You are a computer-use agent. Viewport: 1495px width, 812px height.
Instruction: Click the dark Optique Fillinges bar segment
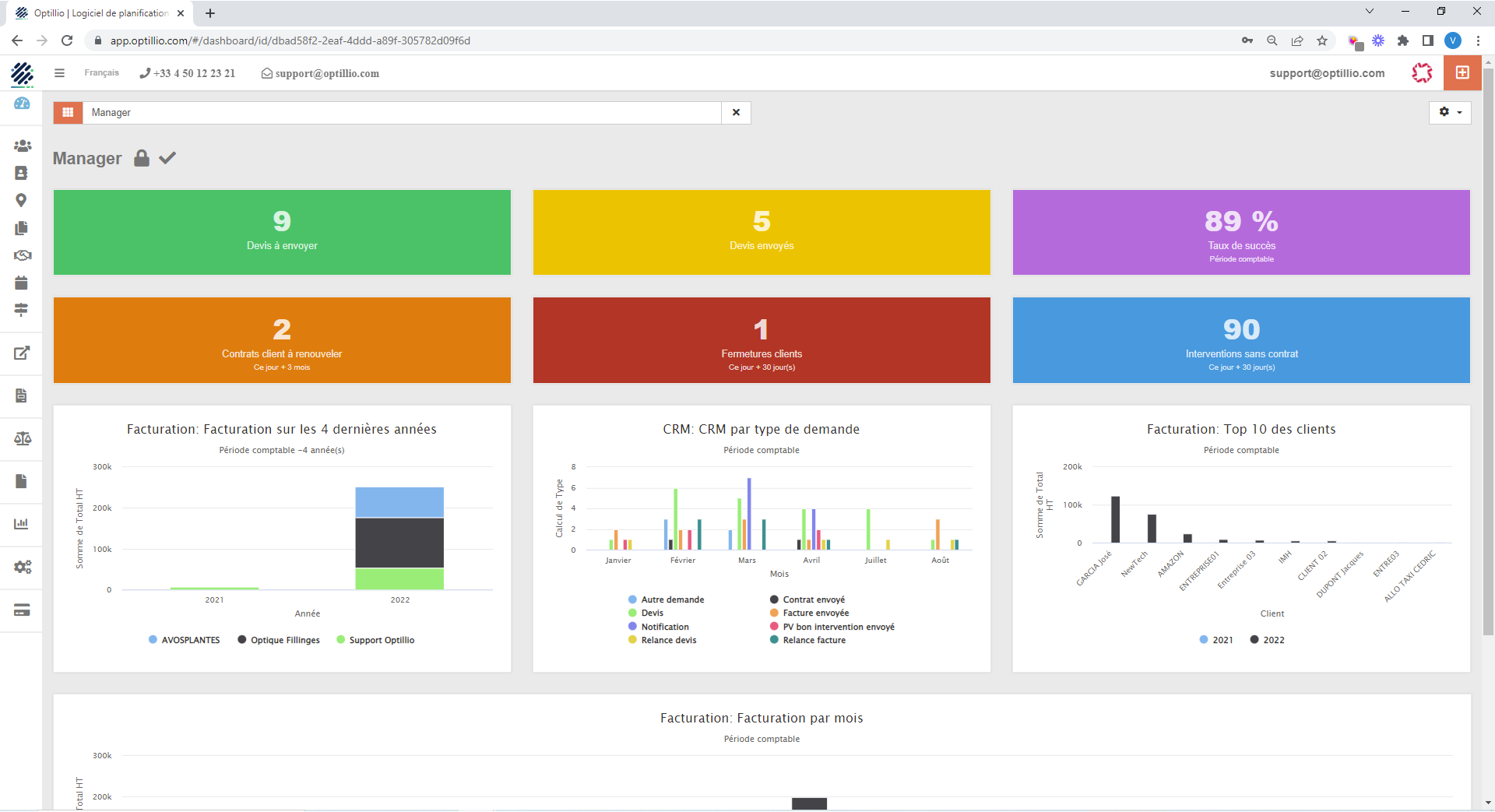pos(399,543)
